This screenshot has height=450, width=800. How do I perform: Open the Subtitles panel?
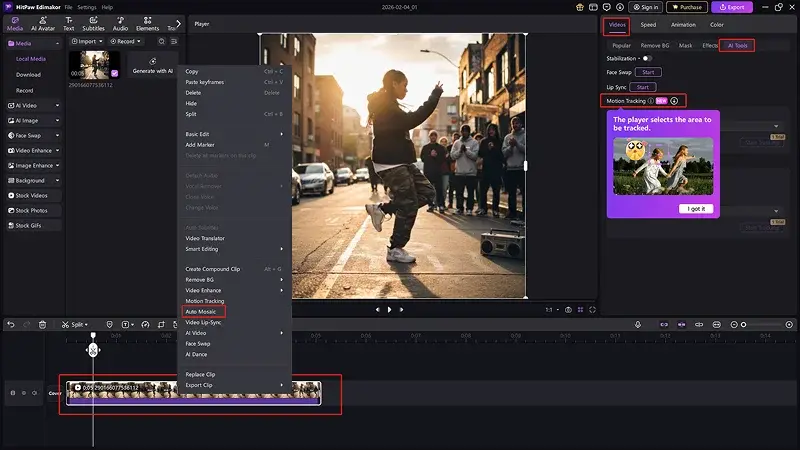tap(93, 23)
